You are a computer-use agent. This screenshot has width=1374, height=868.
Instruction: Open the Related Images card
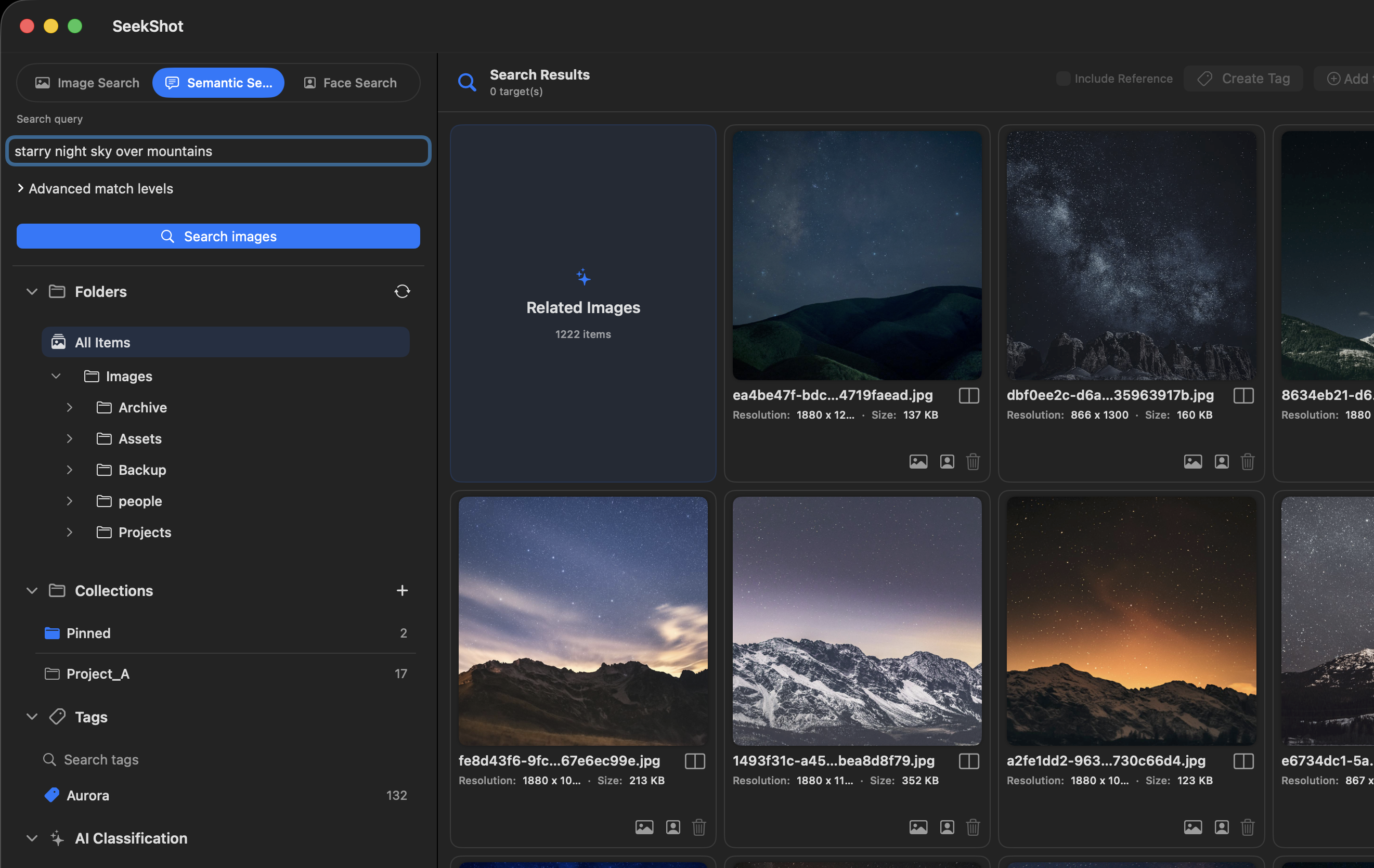(582, 303)
